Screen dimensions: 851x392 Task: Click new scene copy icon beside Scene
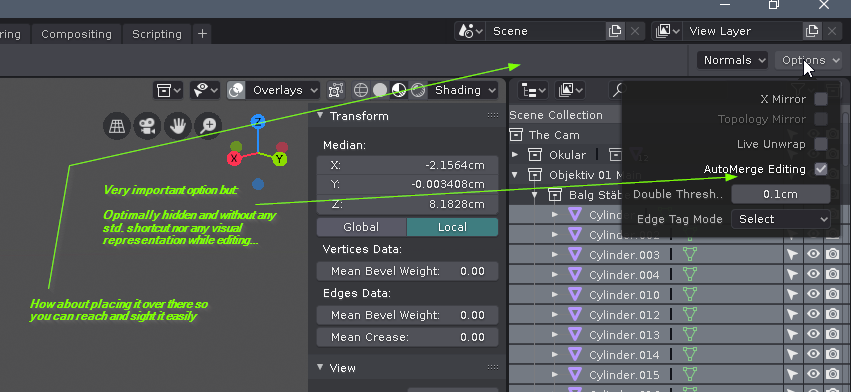coord(614,31)
